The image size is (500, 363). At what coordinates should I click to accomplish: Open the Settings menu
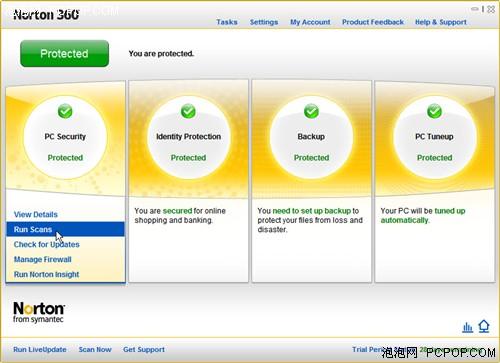pyautogui.click(x=264, y=22)
